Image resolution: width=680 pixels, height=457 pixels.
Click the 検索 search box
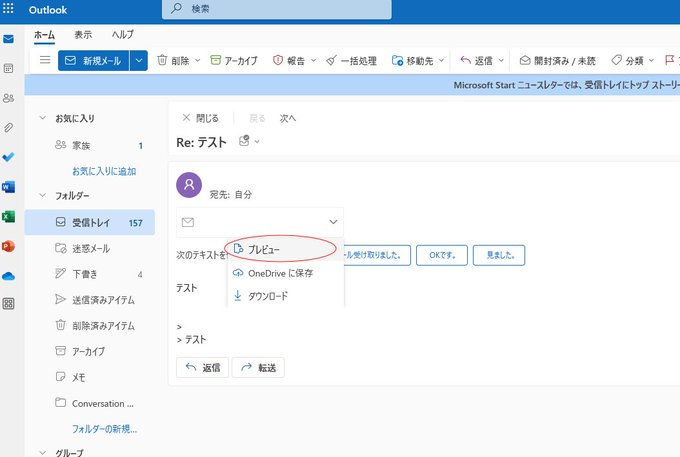click(277, 9)
